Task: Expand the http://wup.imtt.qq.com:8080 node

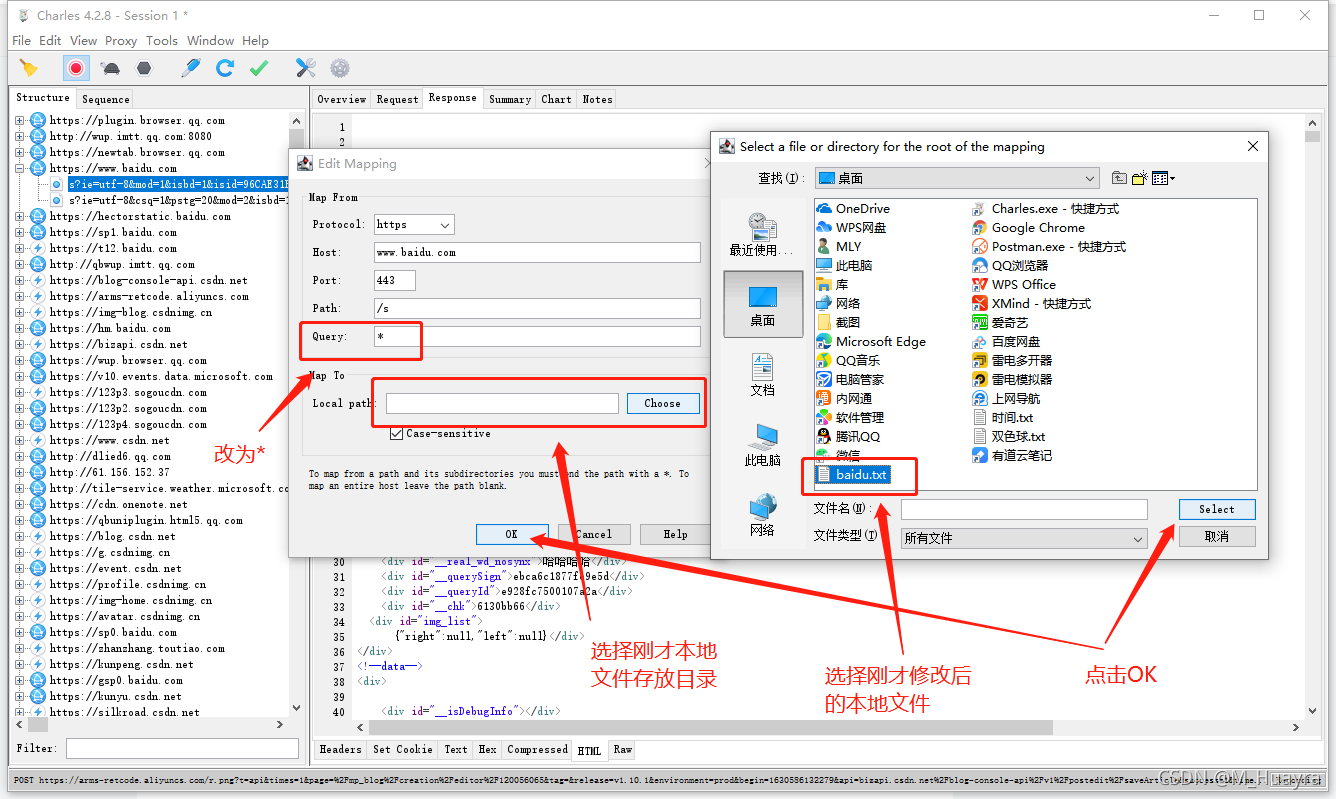Action: pos(20,136)
